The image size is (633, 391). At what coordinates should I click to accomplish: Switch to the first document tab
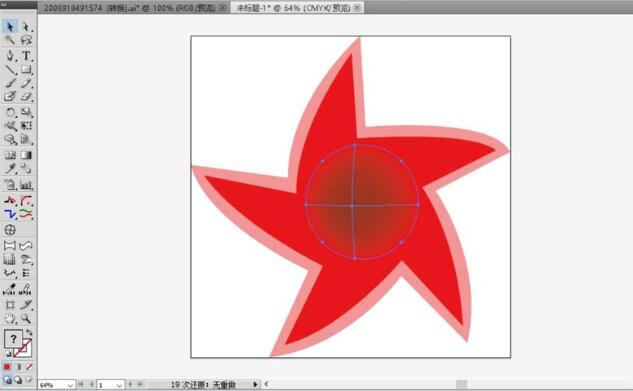pos(133,8)
